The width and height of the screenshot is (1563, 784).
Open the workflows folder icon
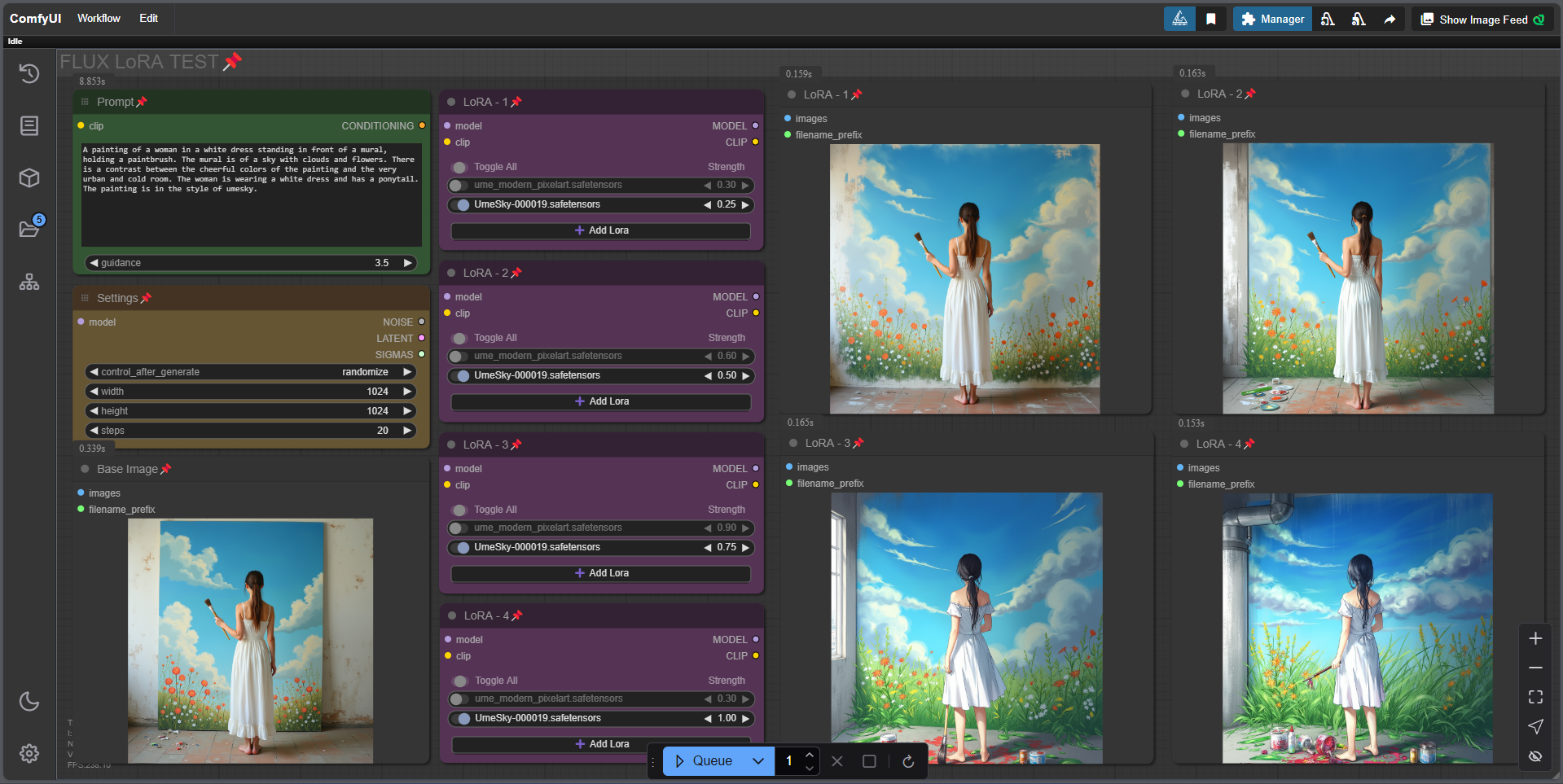coord(29,229)
